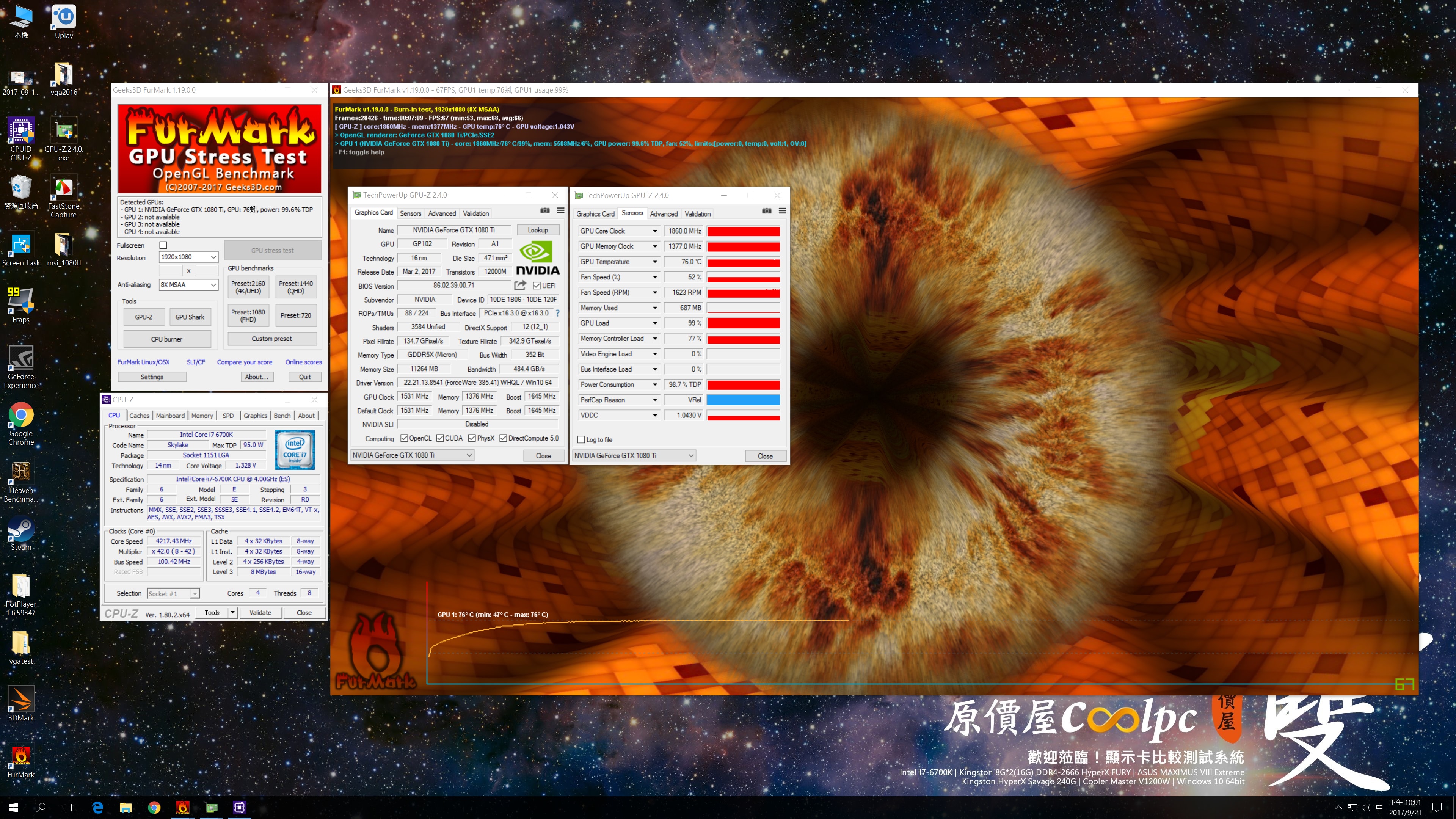Take screenshot with GPU-Z Graphics Card camera icon

pos(545,210)
